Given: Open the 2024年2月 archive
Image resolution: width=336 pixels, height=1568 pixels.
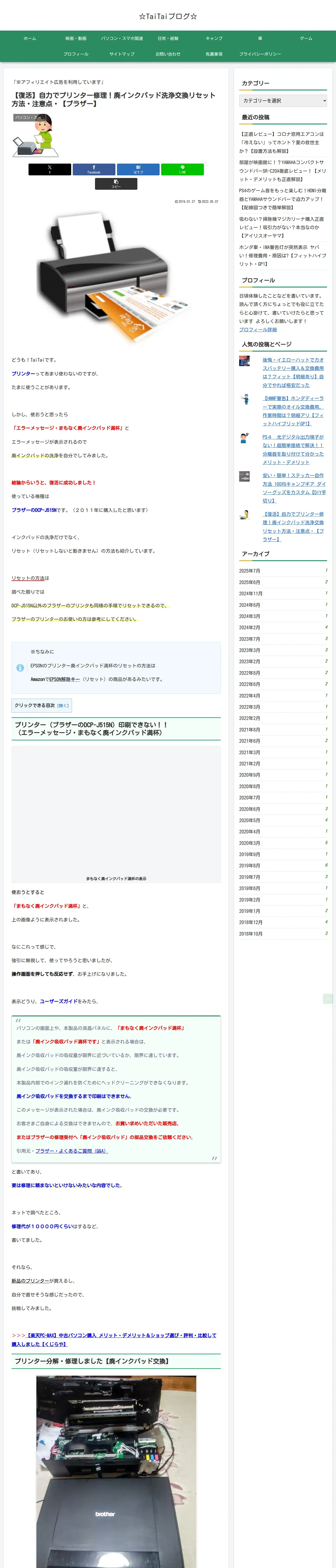Looking at the screenshot, I should click(x=283, y=627).
